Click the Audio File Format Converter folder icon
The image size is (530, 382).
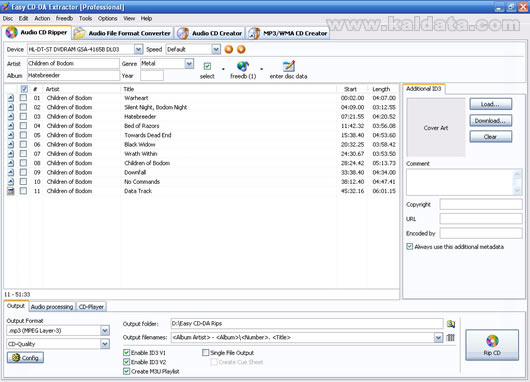(80, 33)
